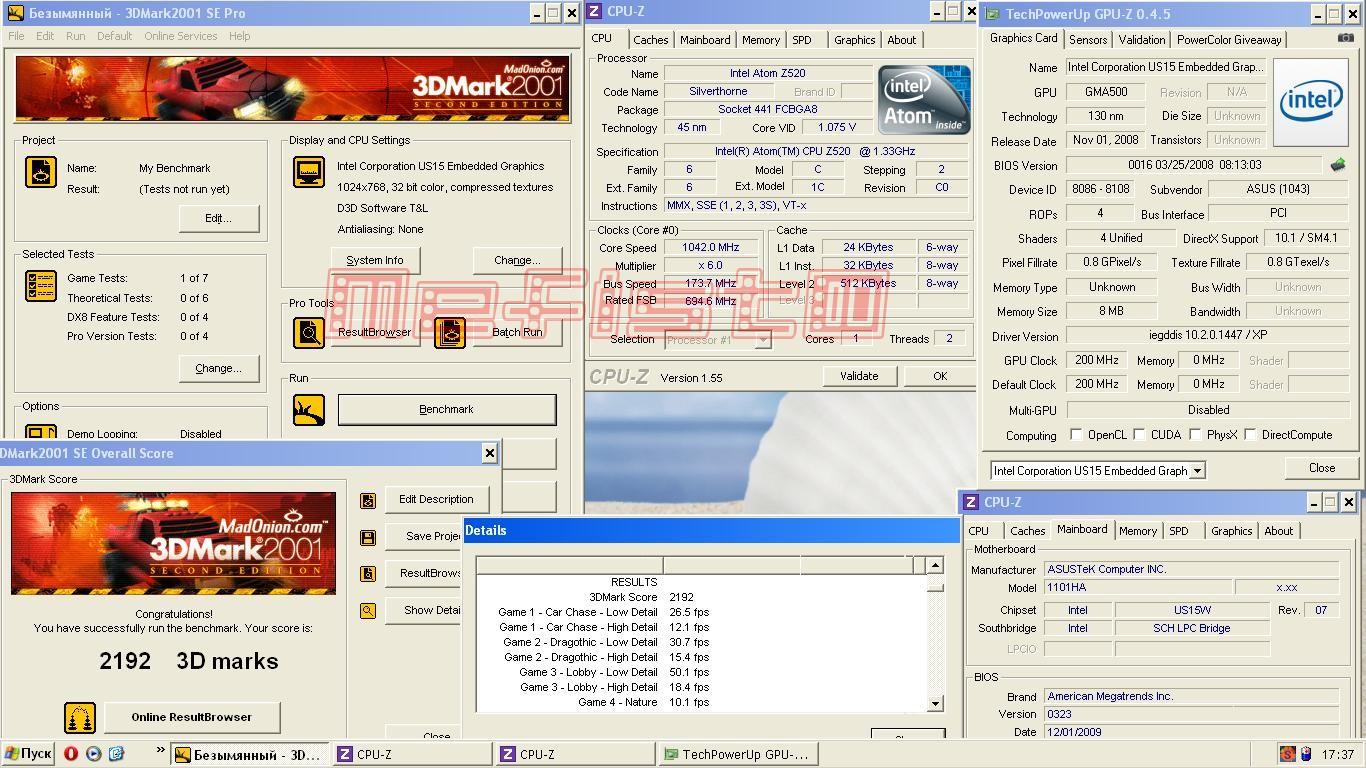Click the Change... button under Display and CPU Settings
This screenshot has width=1366, height=768.
(x=517, y=260)
